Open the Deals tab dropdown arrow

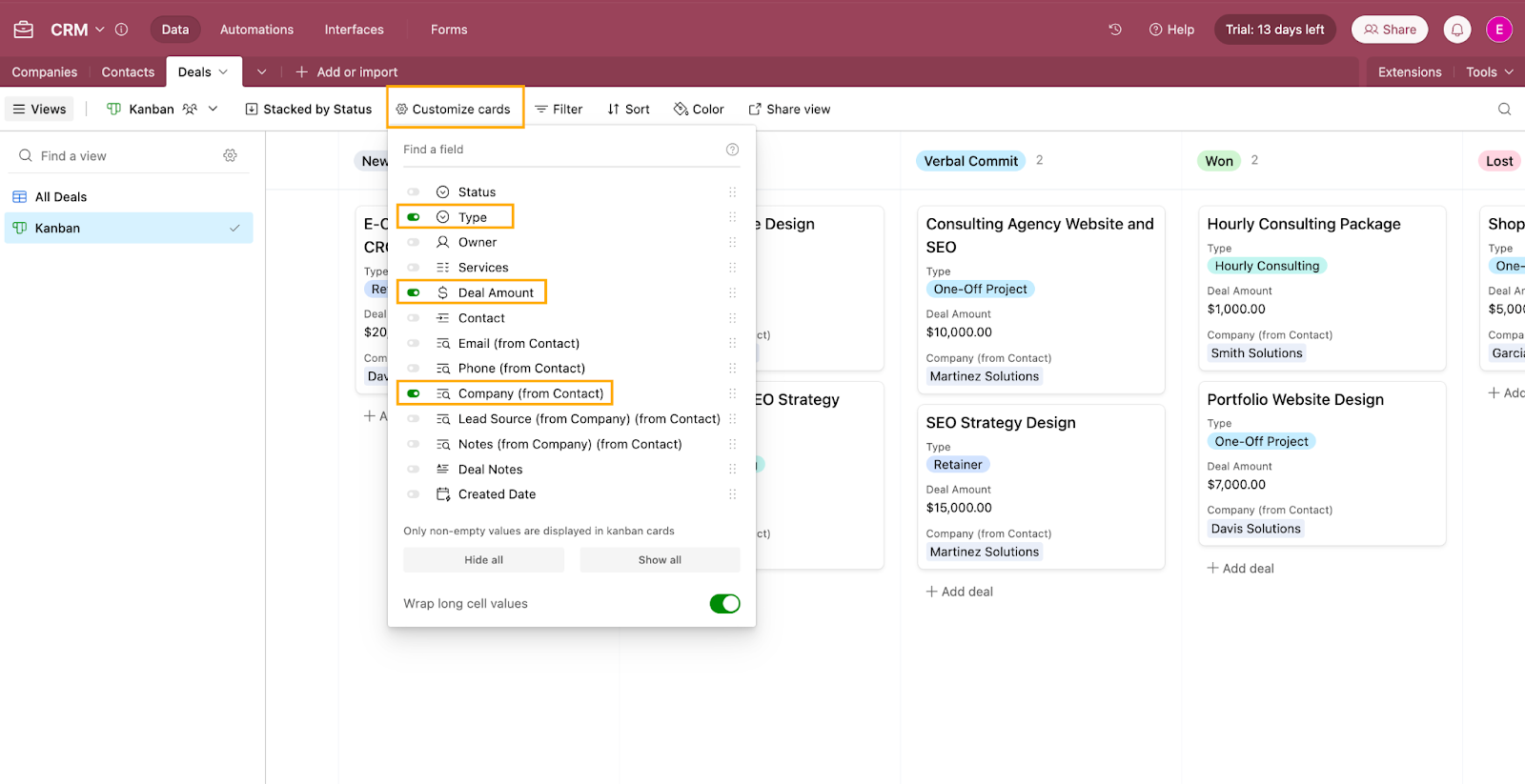pos(223,72)
